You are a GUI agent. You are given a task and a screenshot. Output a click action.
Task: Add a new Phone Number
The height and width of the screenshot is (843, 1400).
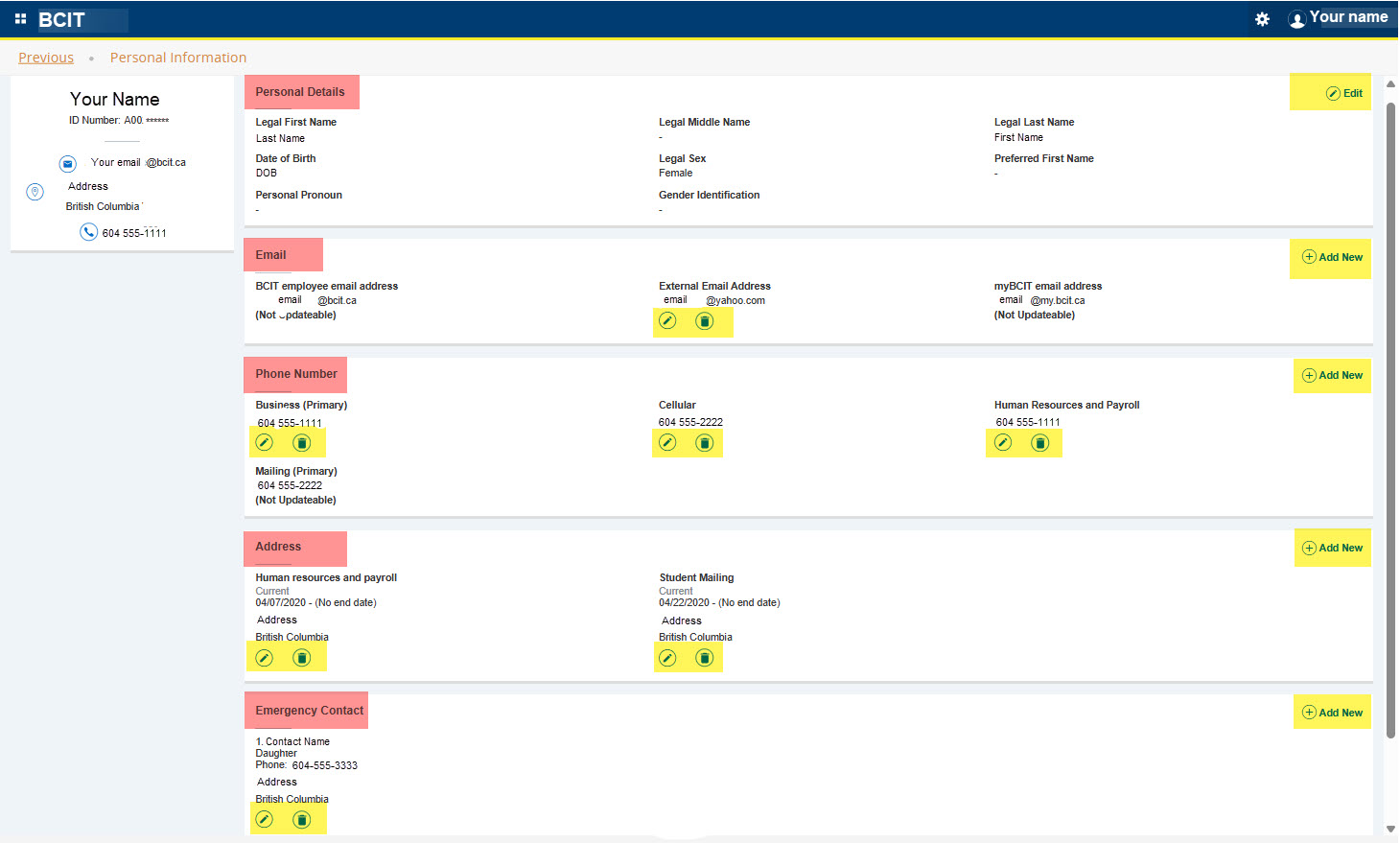(1332, 375)
